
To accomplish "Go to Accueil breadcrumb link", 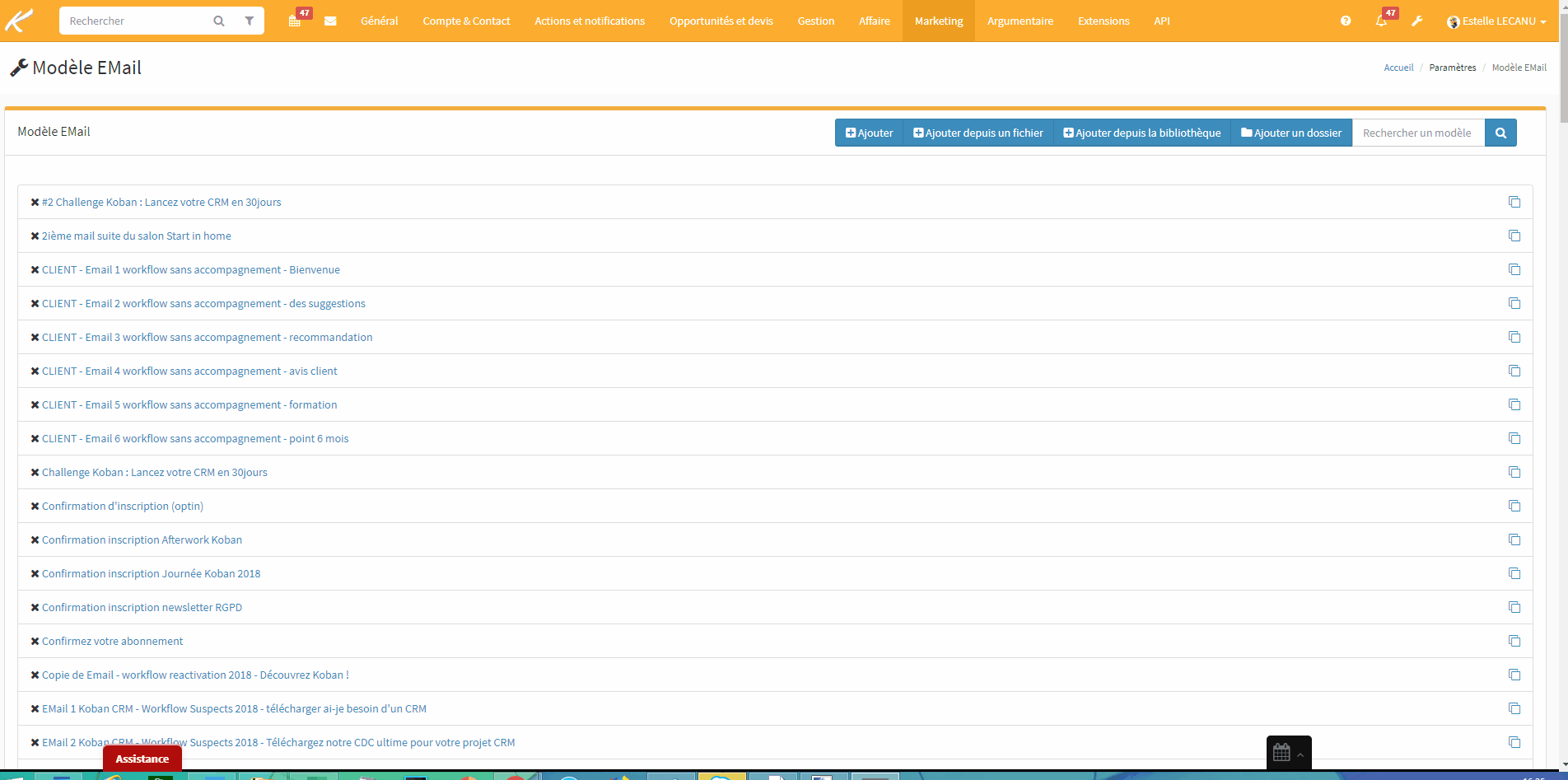I will (x=1398, y=68).
